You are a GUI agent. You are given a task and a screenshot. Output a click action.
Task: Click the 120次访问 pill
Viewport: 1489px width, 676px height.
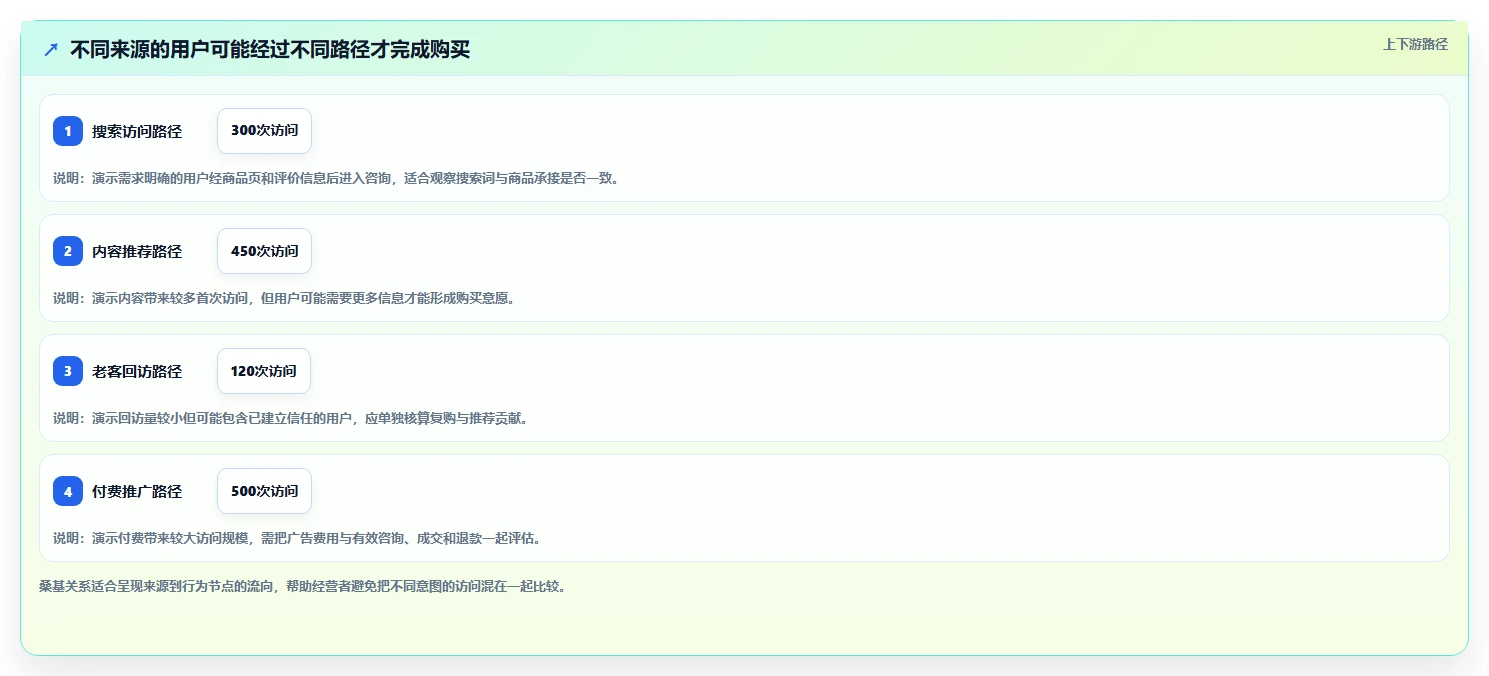click(264, 371)
